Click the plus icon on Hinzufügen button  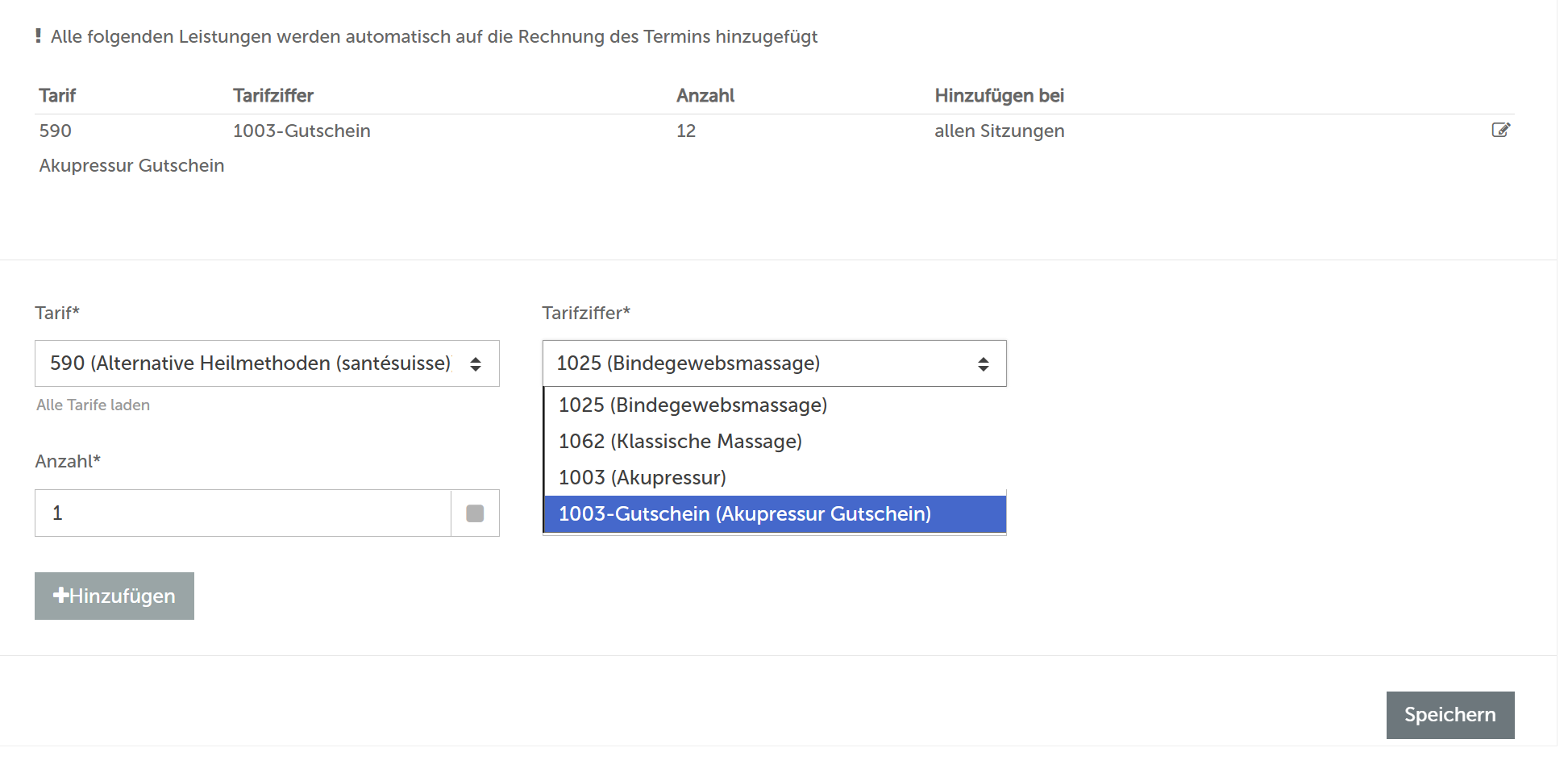pos(60,596)
